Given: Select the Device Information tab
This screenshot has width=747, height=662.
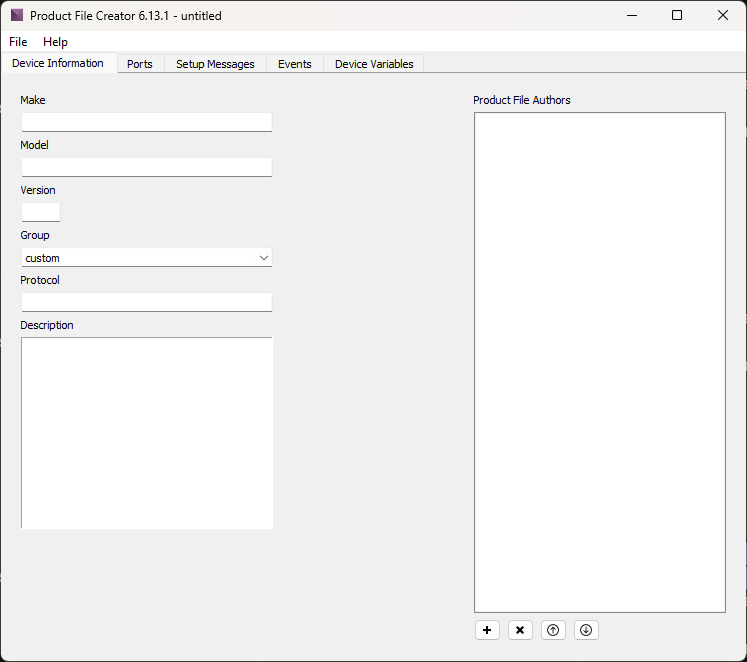Looking at the screenshot, I should tap(58, 63).
